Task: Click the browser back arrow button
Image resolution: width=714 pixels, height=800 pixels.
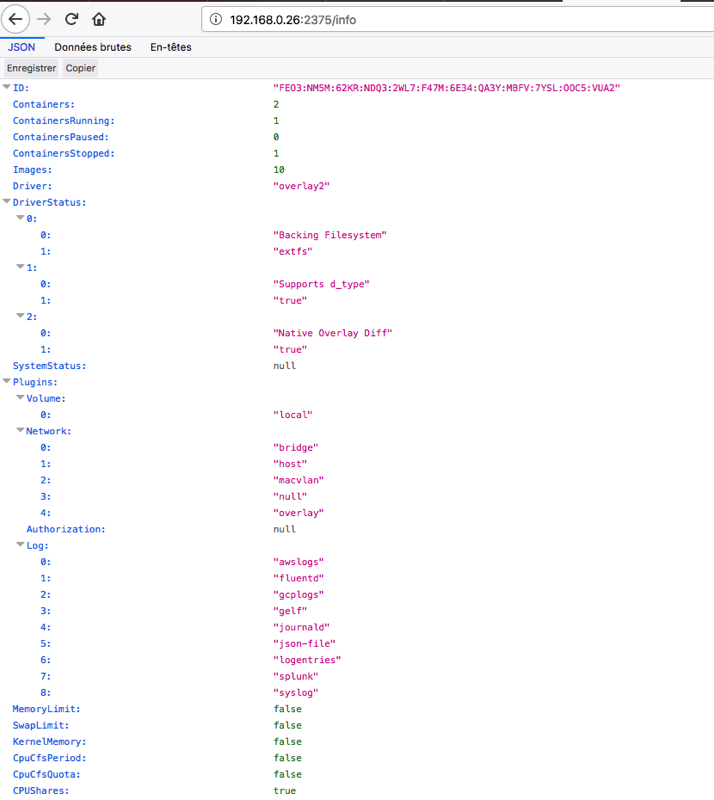Action: (x=16, y=19)
